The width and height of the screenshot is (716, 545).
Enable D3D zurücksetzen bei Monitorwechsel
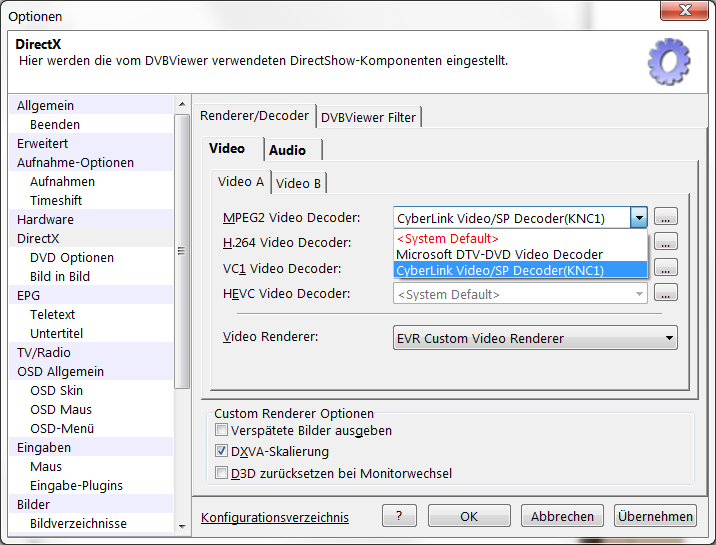pos(221,472)
